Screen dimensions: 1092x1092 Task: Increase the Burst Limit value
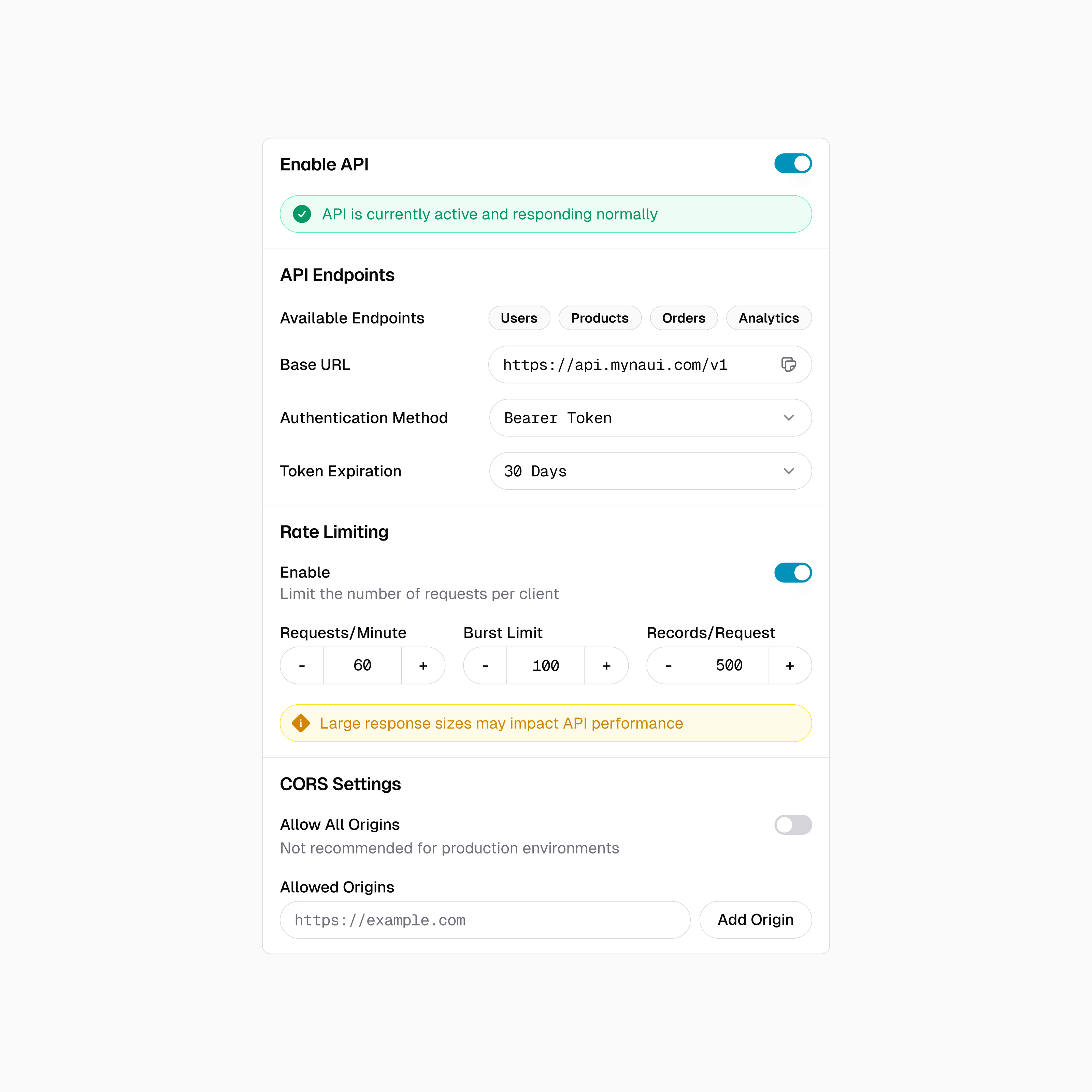(x=606, y=666)
